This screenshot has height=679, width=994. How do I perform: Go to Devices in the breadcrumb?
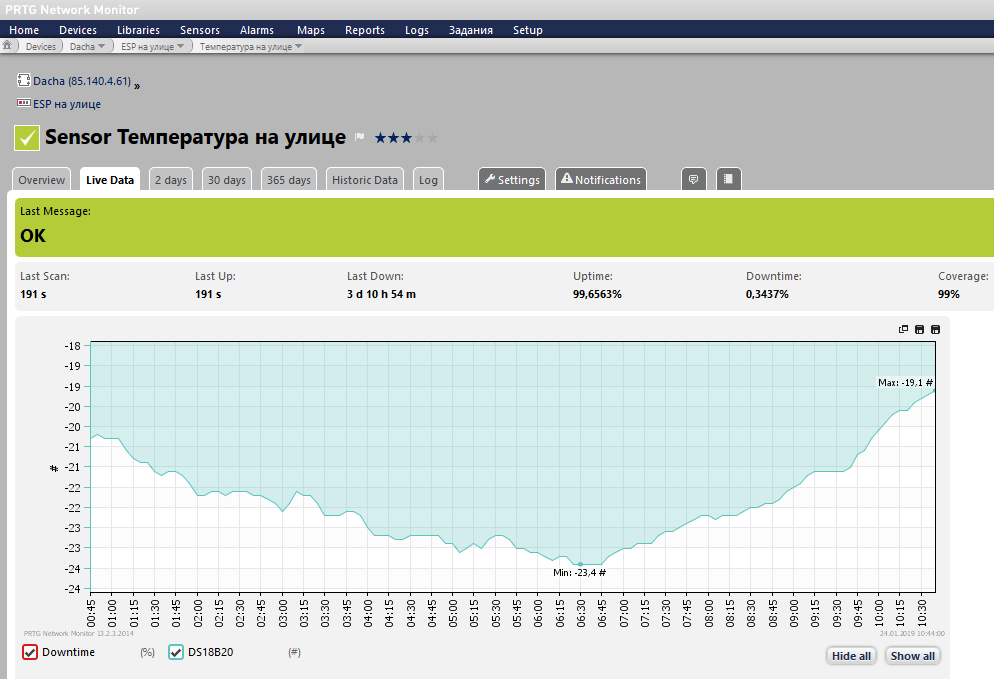41,46
